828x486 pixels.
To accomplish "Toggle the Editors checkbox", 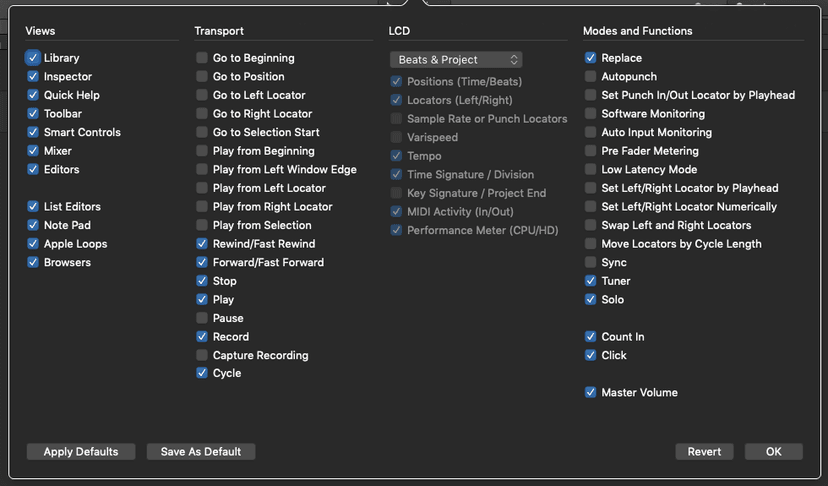I will click(x=33, y=169).
